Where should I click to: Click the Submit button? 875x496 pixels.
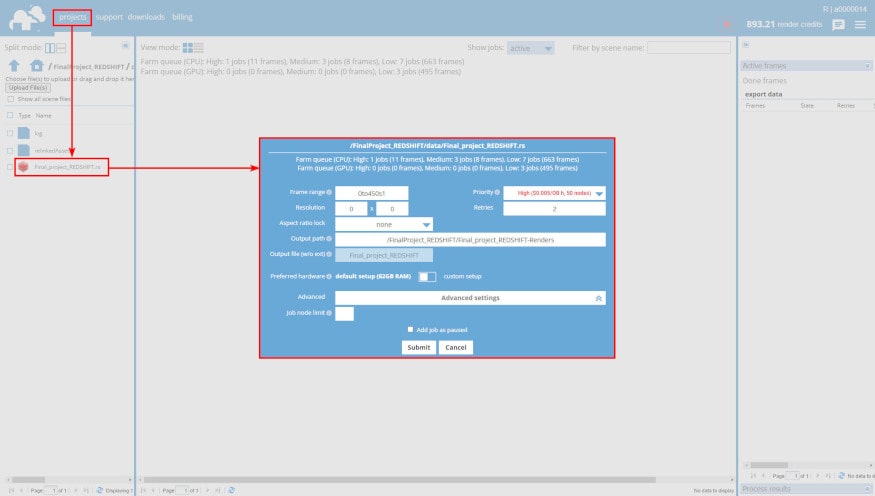419,348
